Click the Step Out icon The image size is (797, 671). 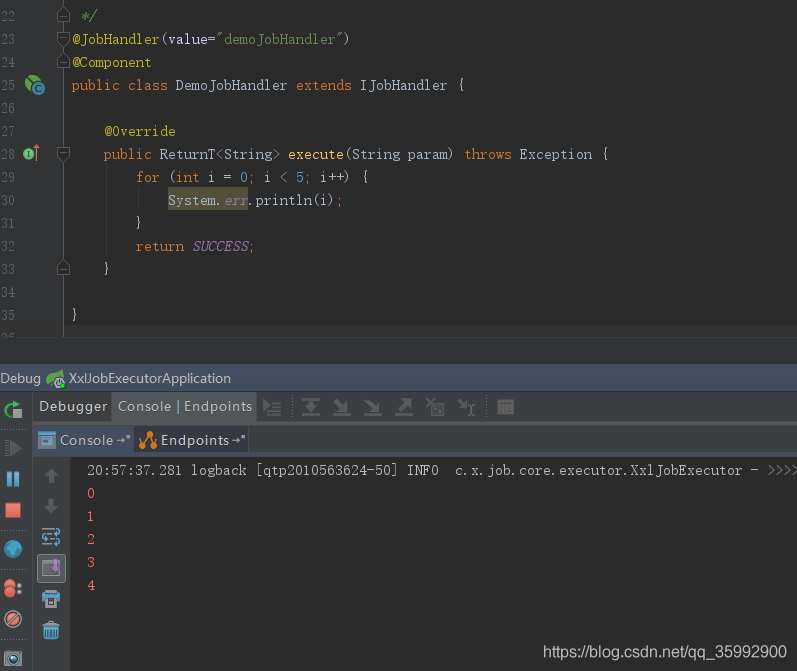(x=404, y=407)
